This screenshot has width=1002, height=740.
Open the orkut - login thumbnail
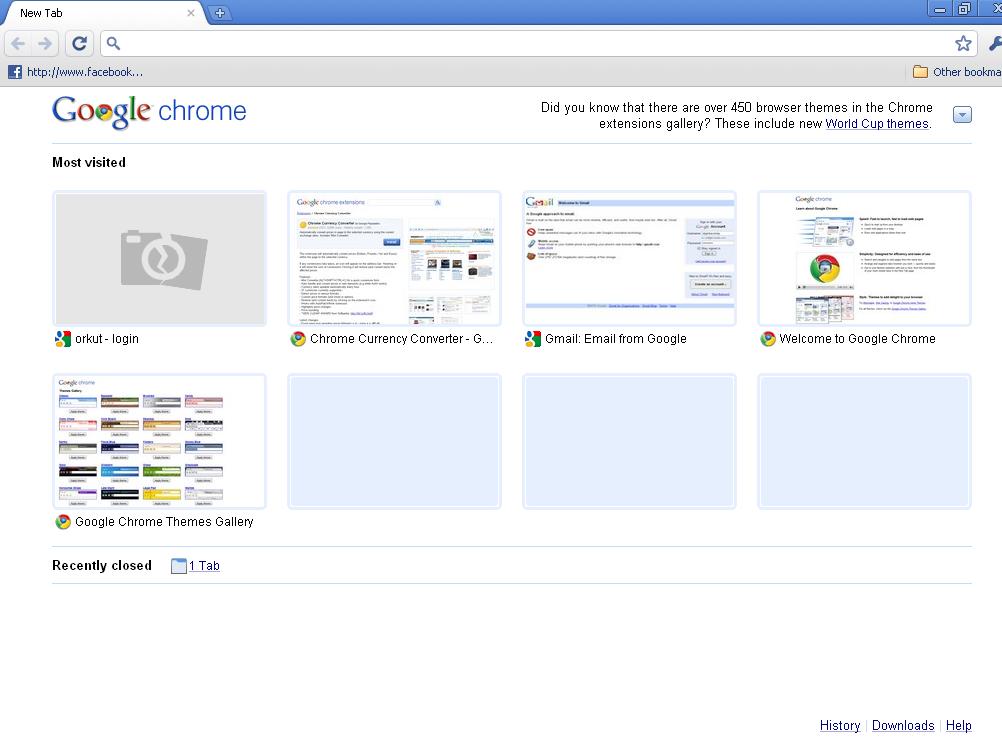click(x=159, y=259)
